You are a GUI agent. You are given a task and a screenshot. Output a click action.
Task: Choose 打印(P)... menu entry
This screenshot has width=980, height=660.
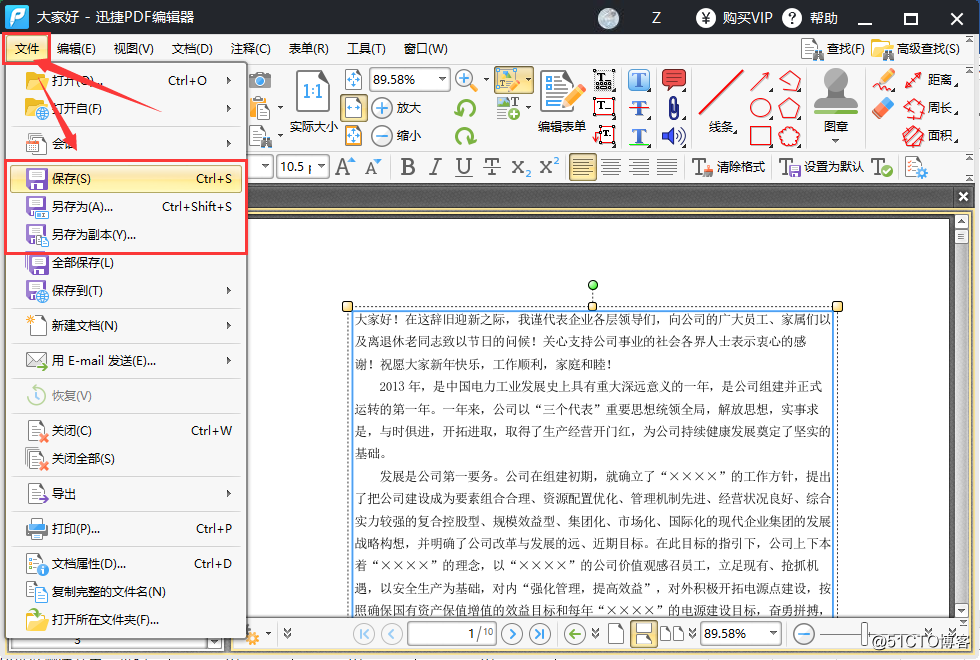point(126,529)
